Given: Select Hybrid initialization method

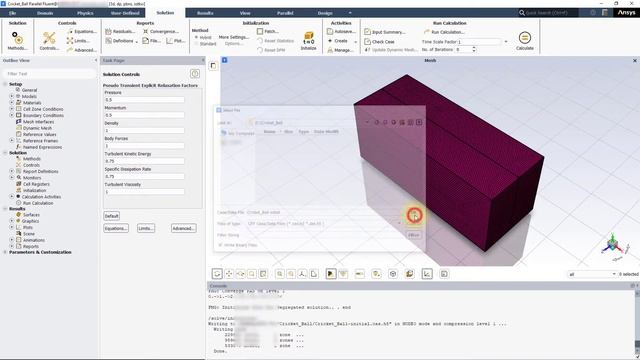Looking at the screenshot, I should 203,37.
